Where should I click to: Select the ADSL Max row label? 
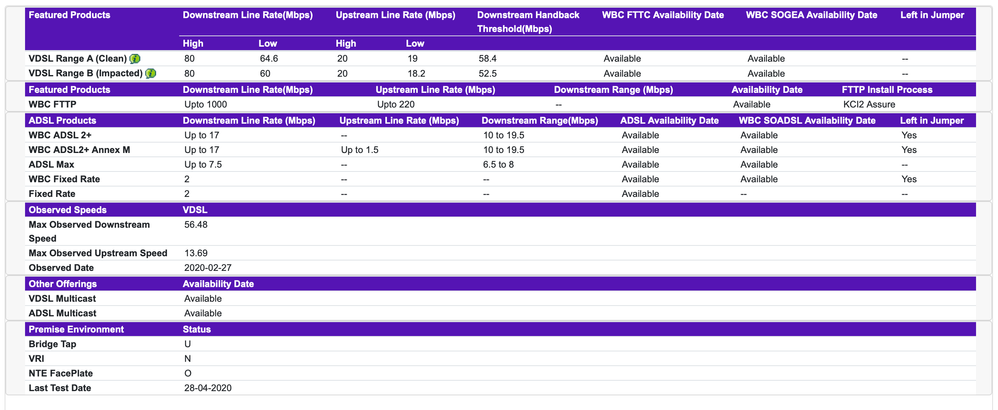[x=52, y=164]
